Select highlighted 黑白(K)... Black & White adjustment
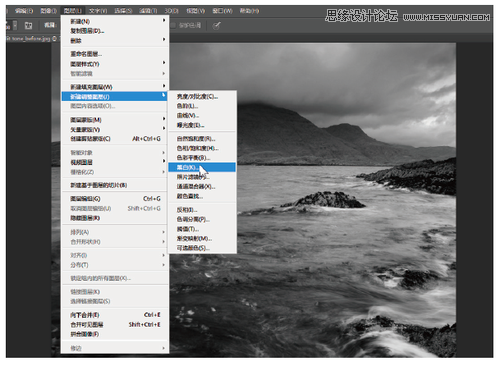Screen dimensions: 500x366 (x=202, y=167)
